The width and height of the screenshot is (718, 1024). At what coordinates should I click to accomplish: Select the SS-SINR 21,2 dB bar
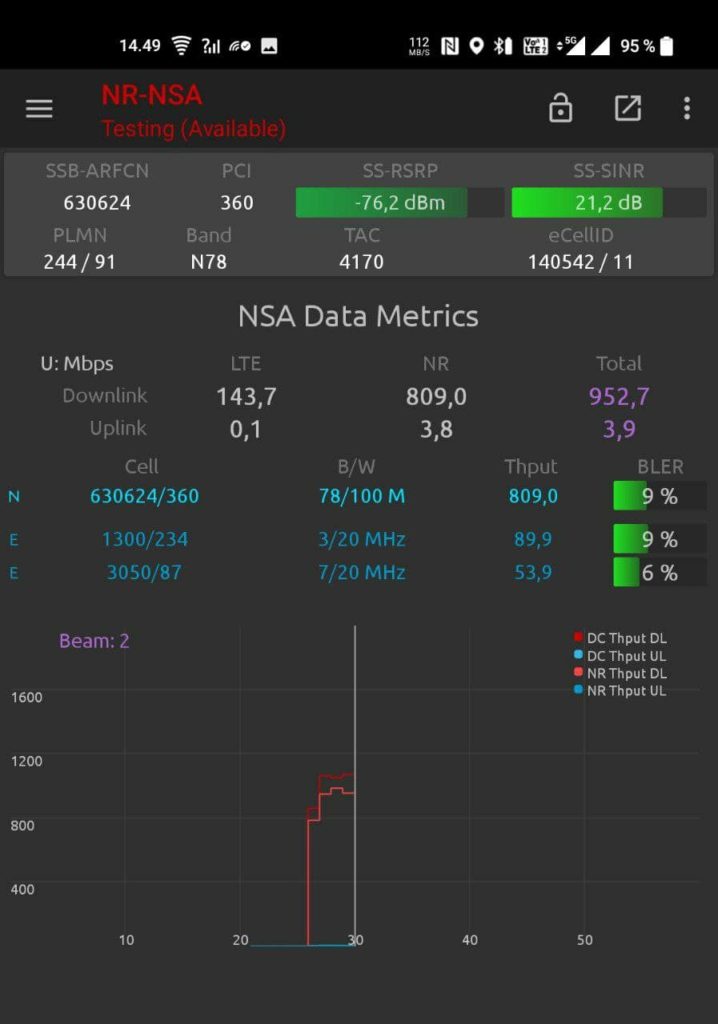pos(608,203)
